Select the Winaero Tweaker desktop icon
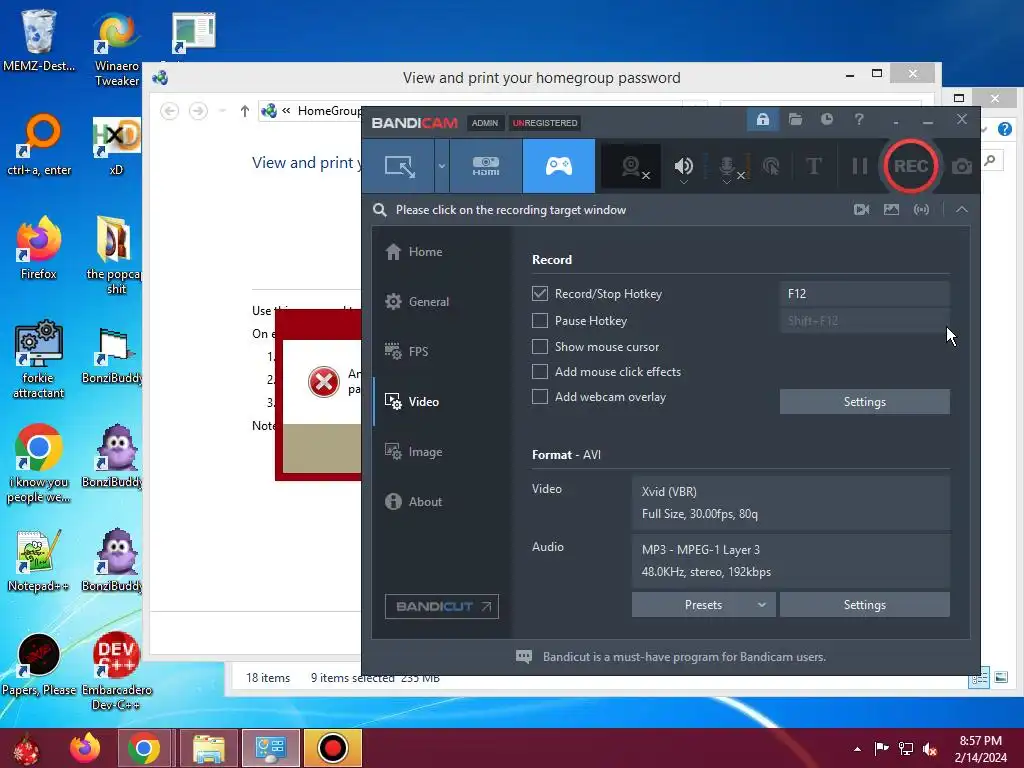 tap(116, 49)
